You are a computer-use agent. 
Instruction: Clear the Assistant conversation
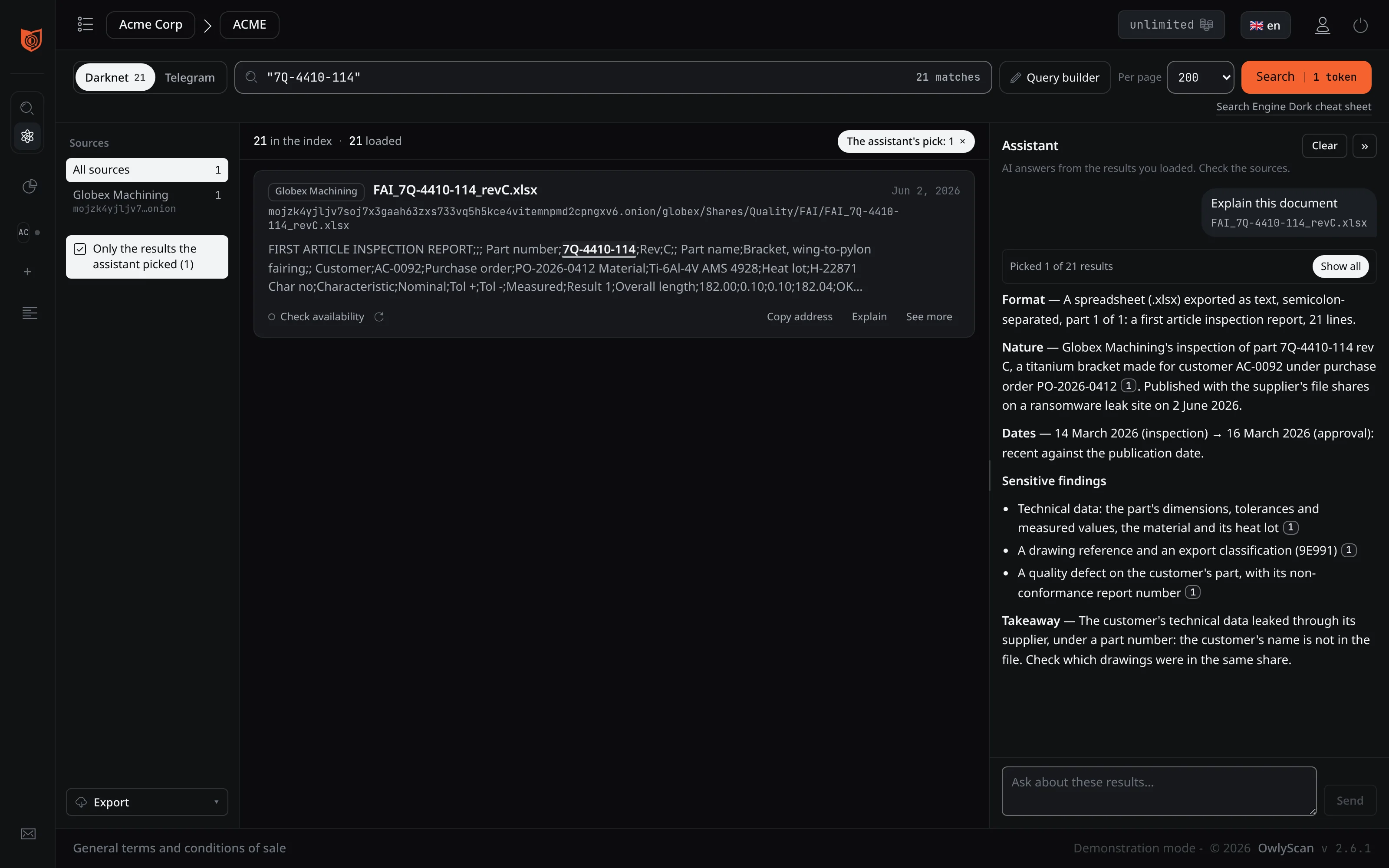[x=1324, y=146]
